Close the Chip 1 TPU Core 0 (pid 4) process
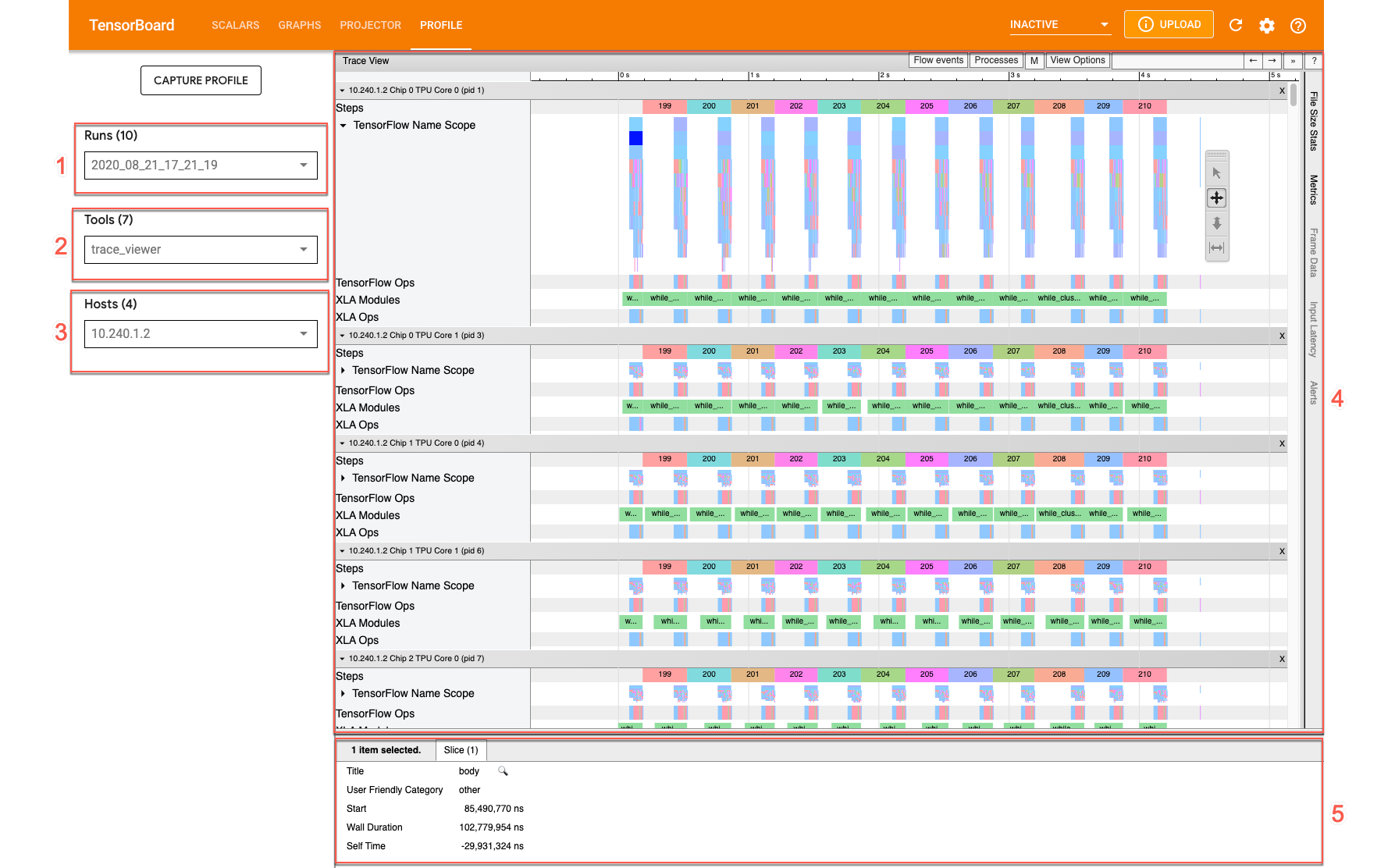 click(1282, 443)
